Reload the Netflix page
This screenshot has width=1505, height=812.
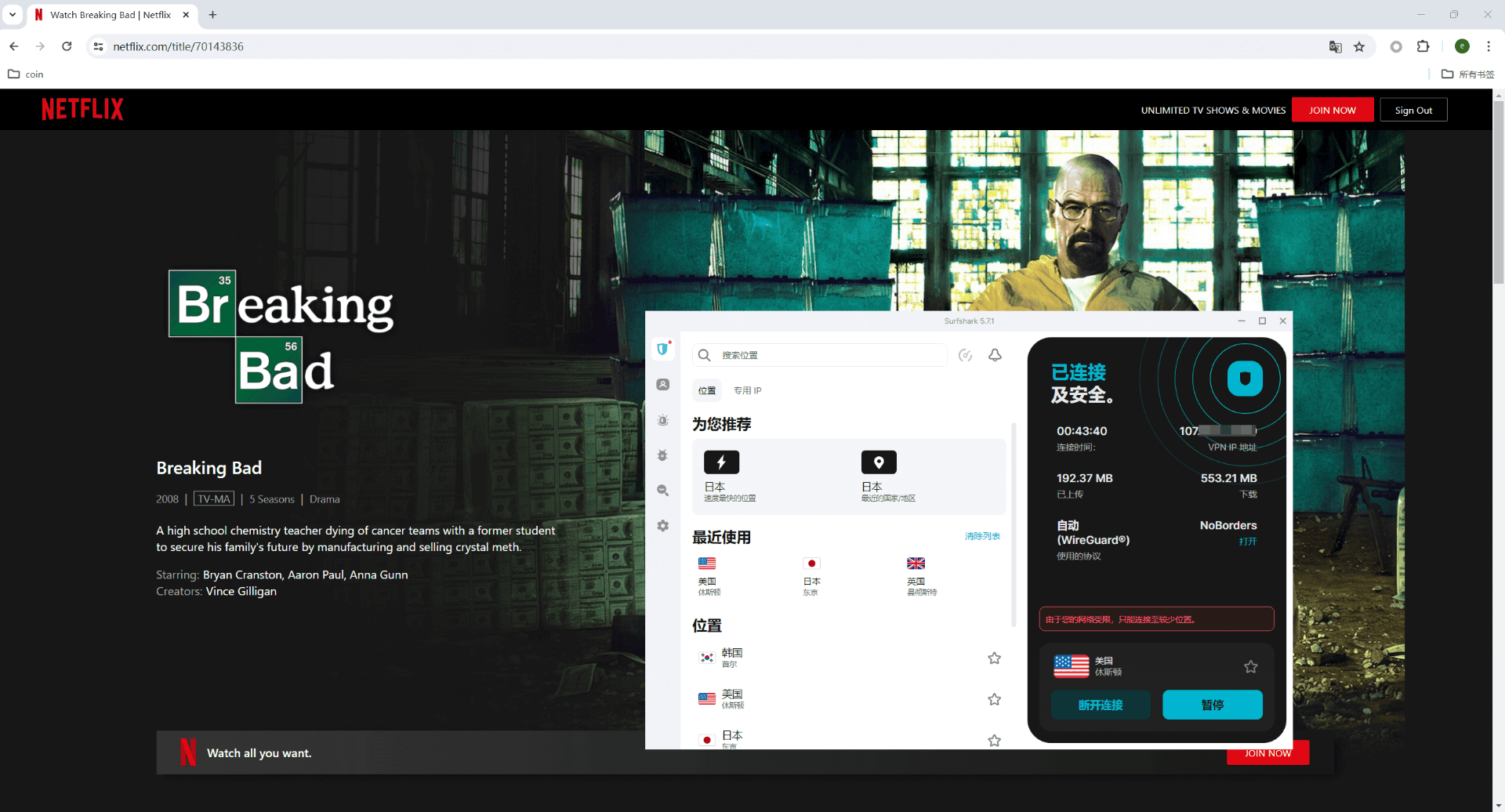(67, 46)
